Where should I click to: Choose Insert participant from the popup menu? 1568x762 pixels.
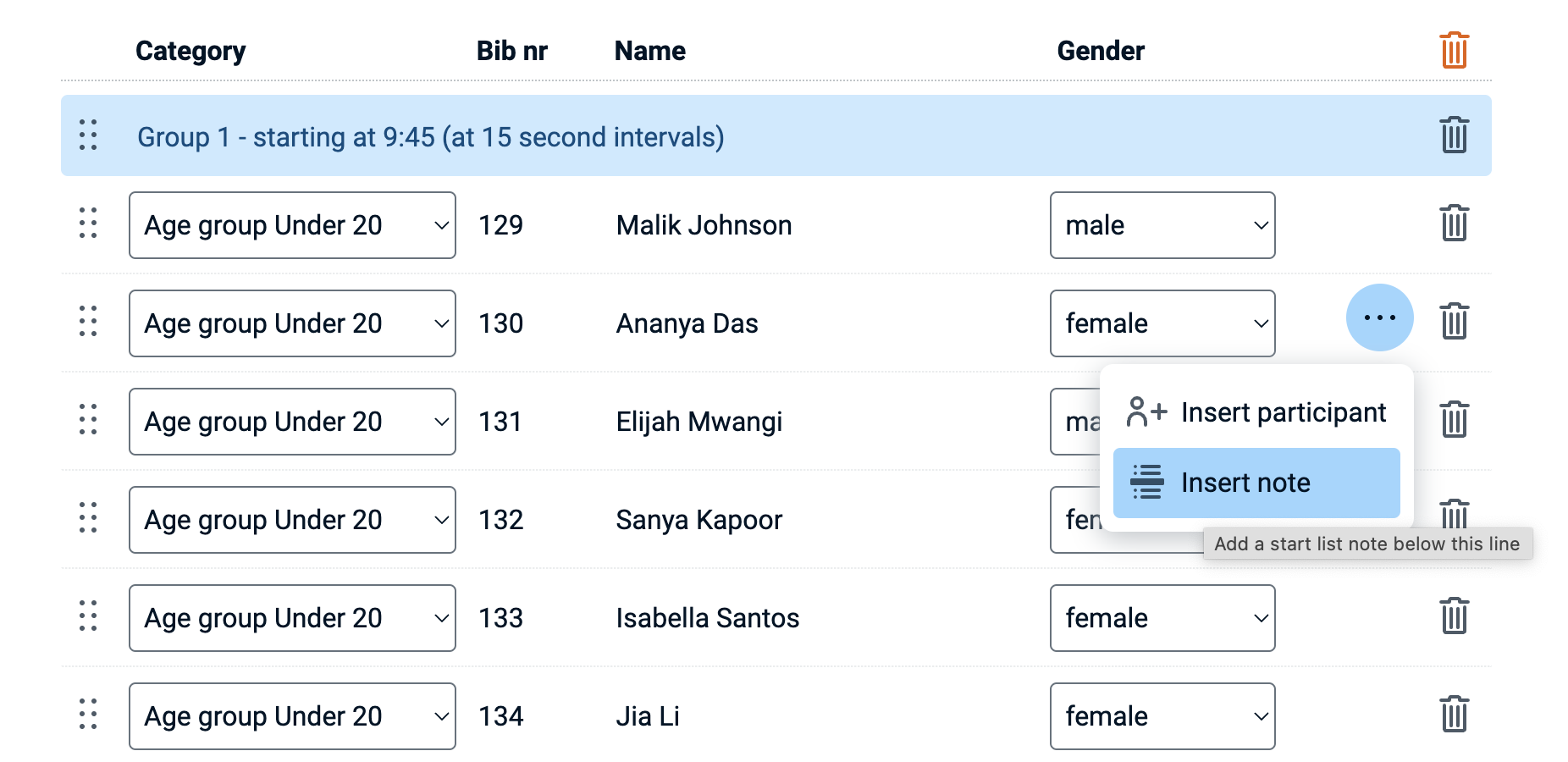tap(1256, 412)
